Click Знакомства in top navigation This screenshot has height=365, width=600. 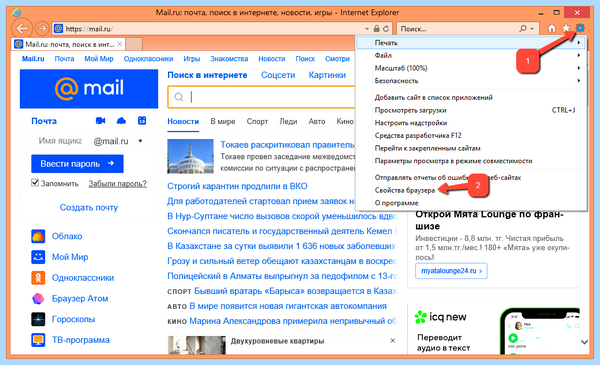[x=229, y=59]
